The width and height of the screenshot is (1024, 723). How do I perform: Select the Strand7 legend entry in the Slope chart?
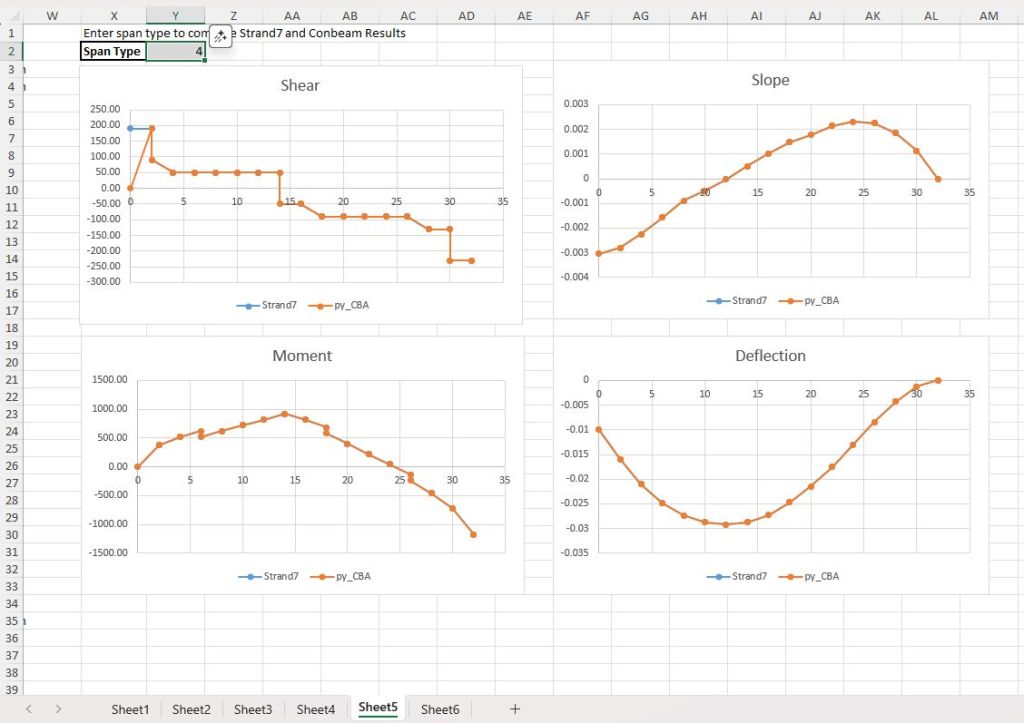pos(740,300)
